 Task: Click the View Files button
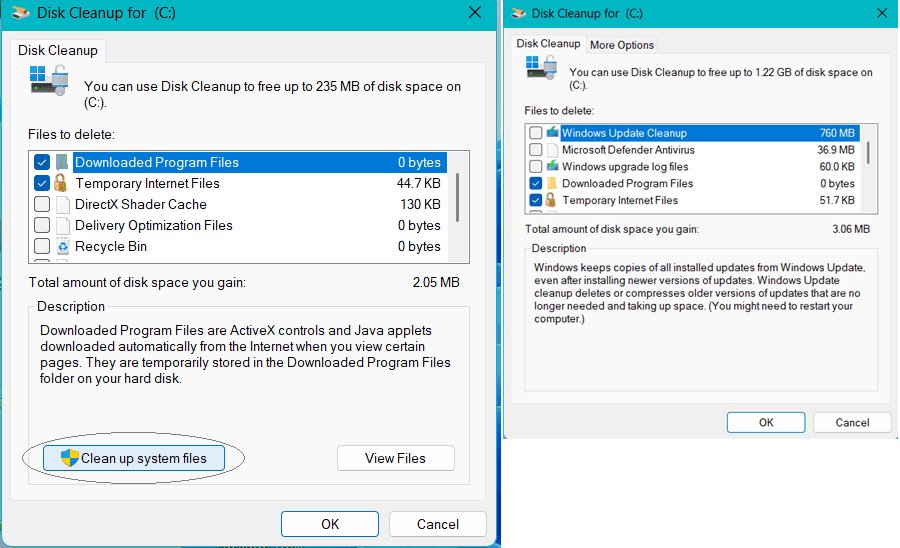(395, 458)
